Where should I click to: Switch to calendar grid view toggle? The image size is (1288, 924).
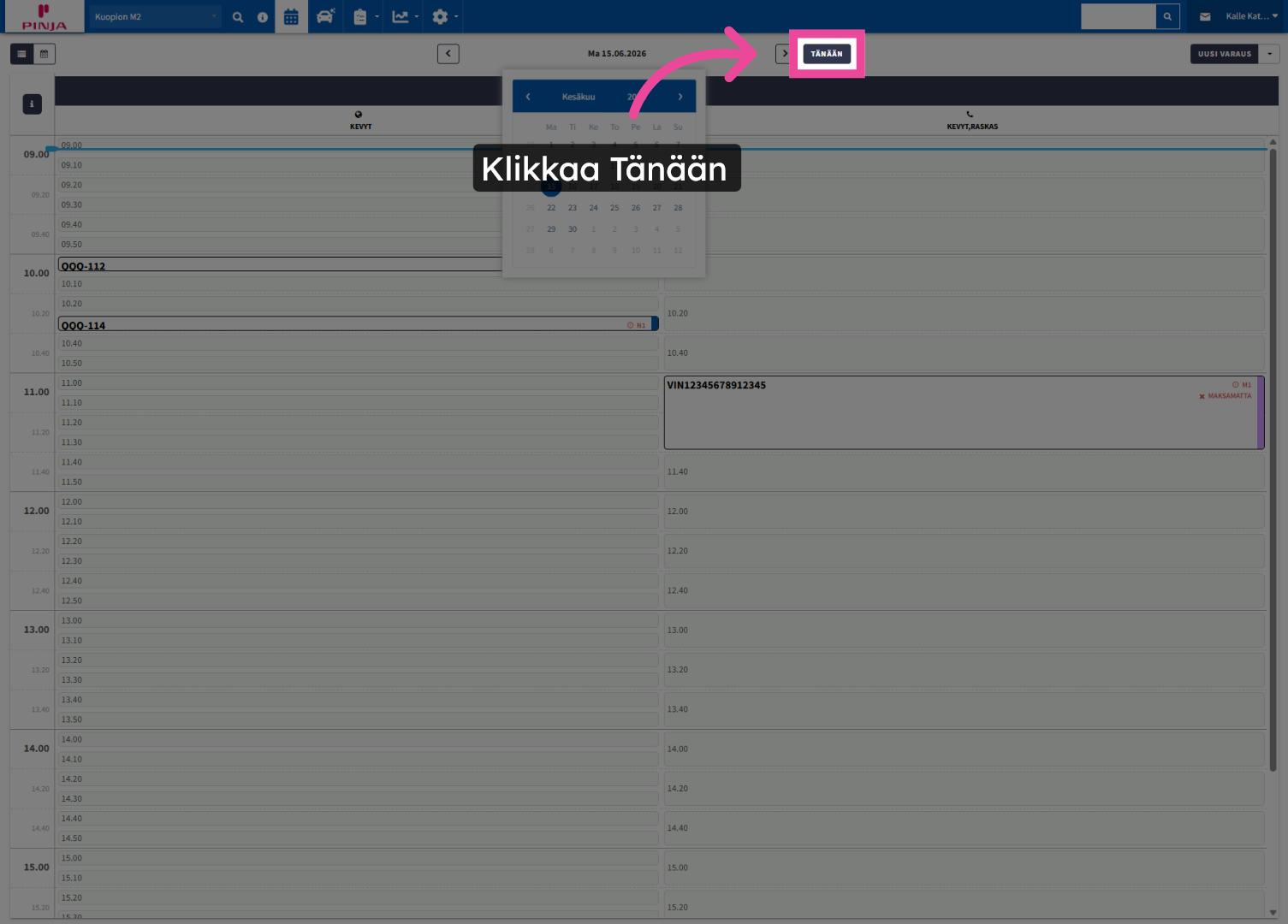click(44, 54)
